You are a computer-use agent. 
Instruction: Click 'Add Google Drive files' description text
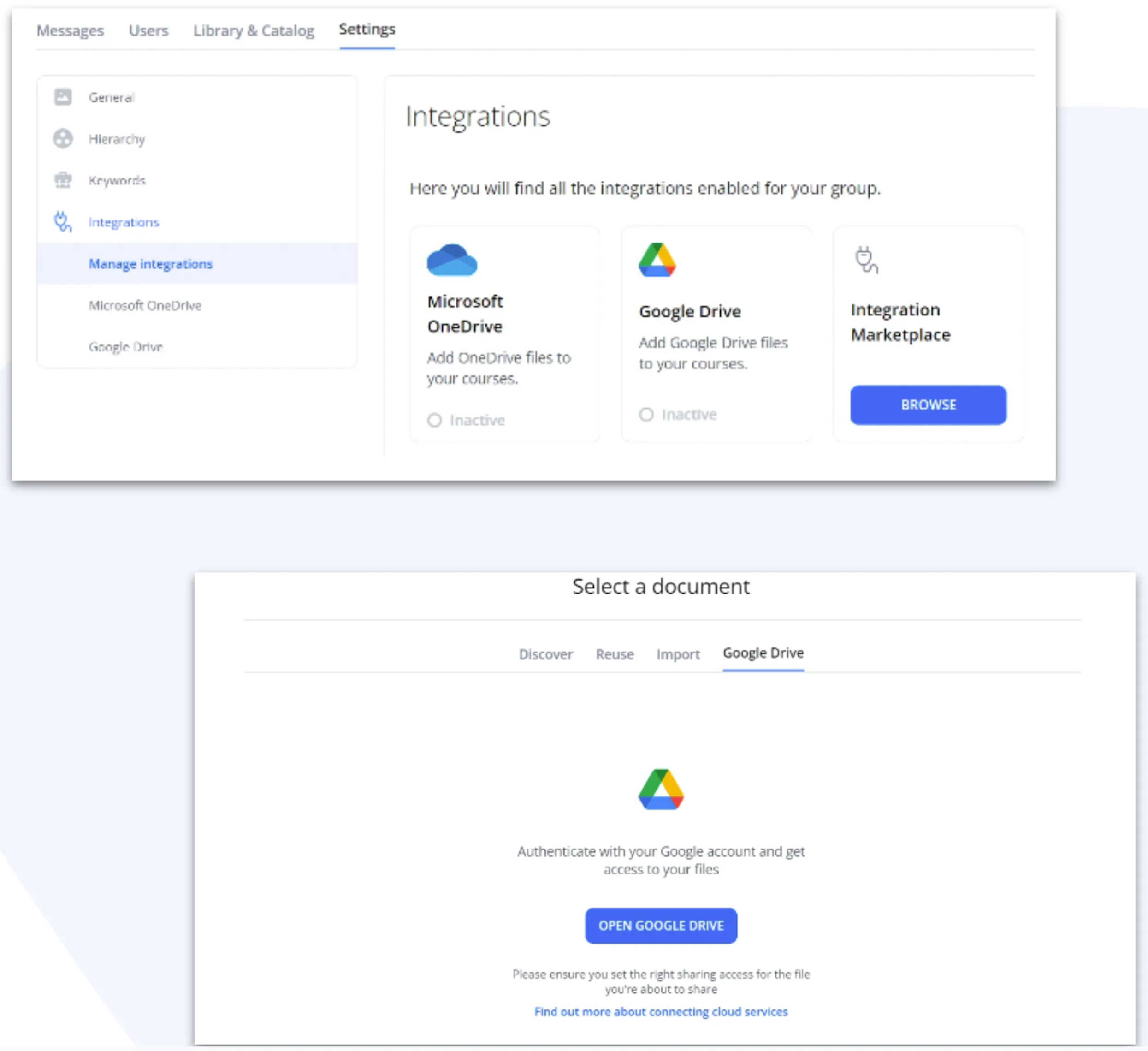click(713, 353)
